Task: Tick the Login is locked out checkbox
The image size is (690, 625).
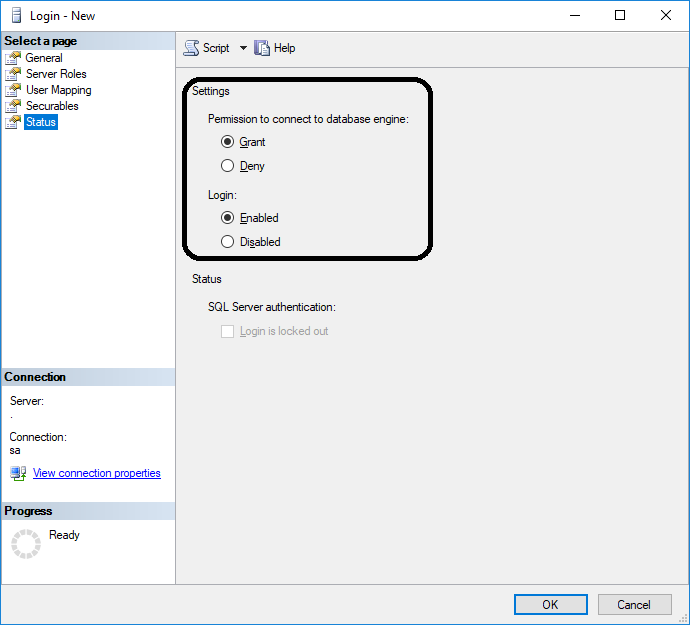Action: (x=228, y=331)
